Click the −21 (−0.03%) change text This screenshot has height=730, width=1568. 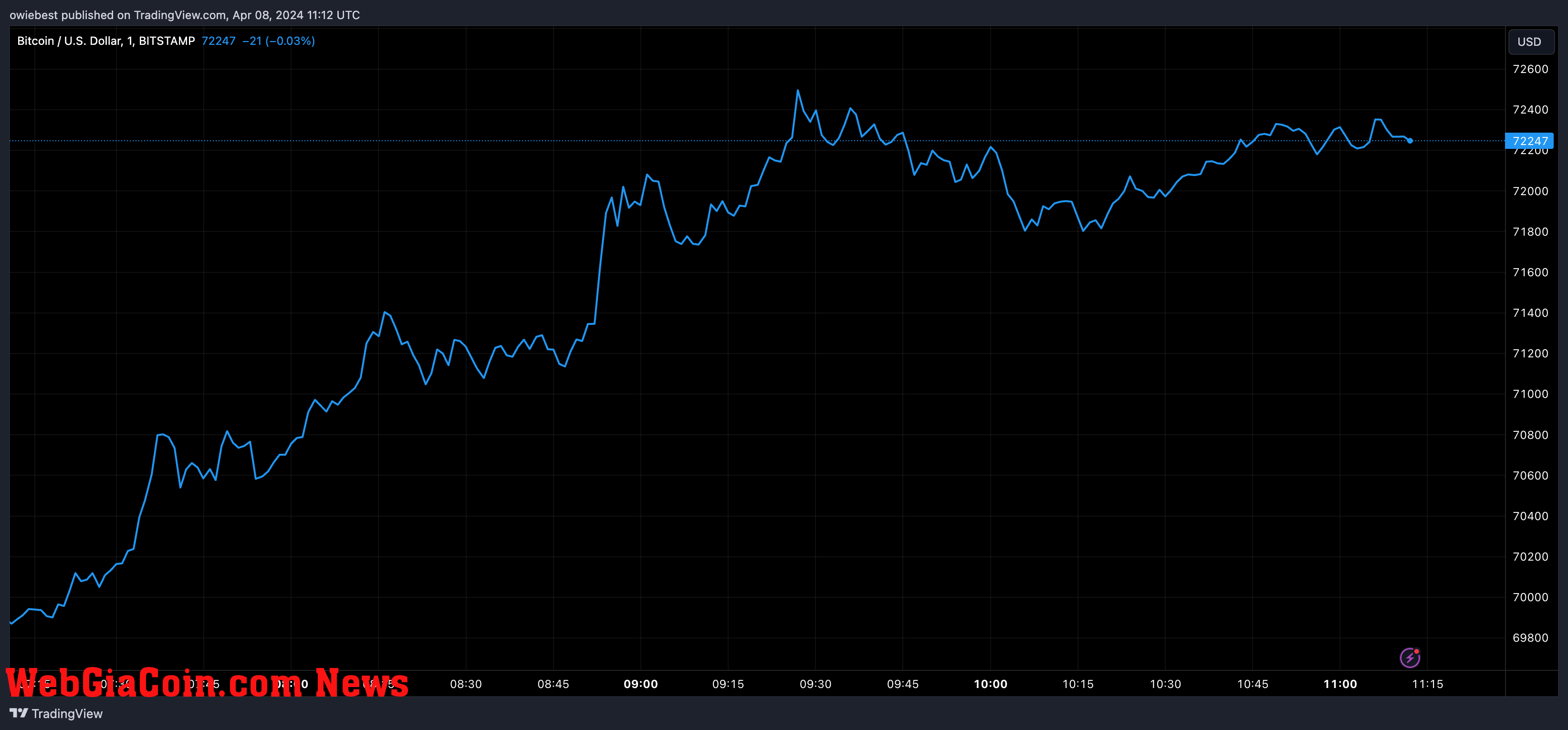[278, 41]
